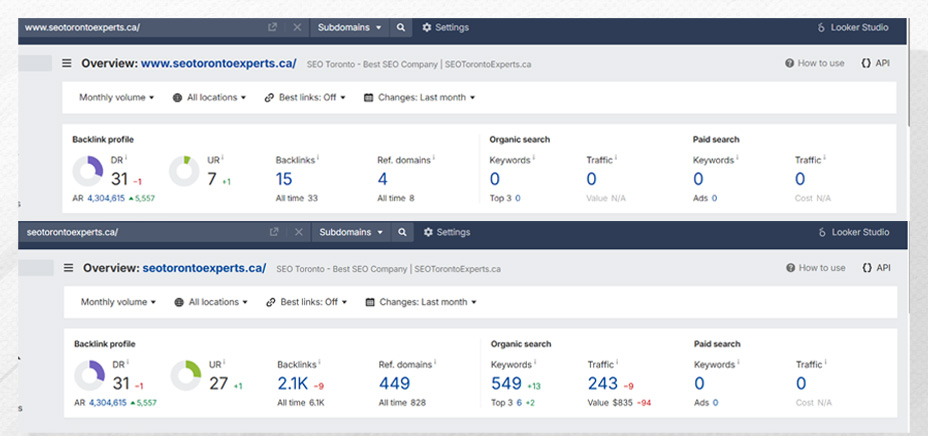Click search magnifier in the top panel
This screenshot has height=436, width=928.
(x=401, y=27)
